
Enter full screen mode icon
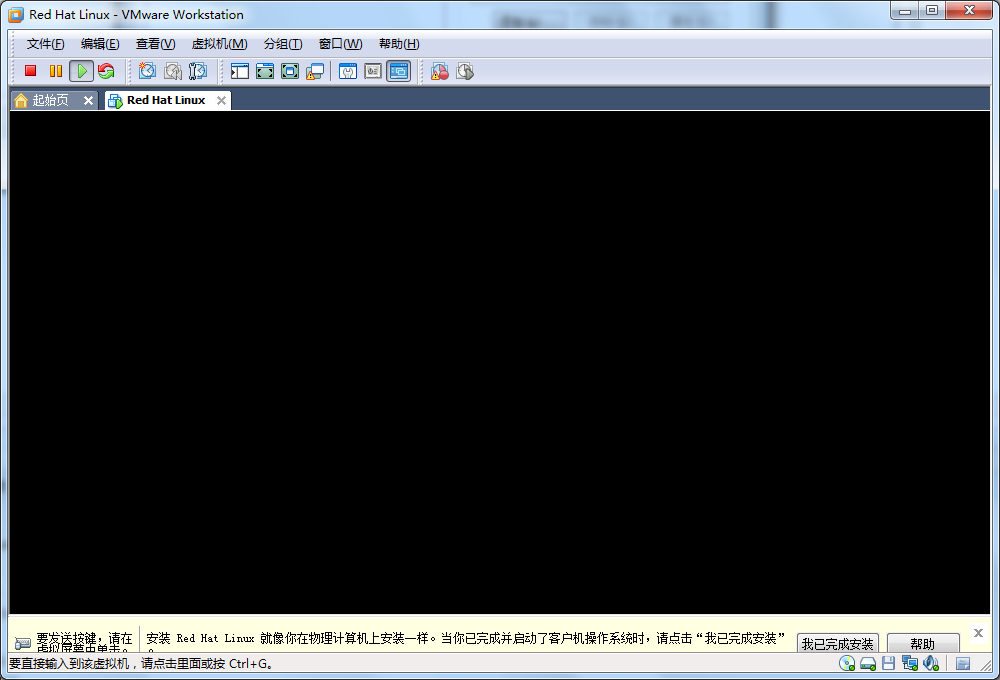(x=290, y=71)
